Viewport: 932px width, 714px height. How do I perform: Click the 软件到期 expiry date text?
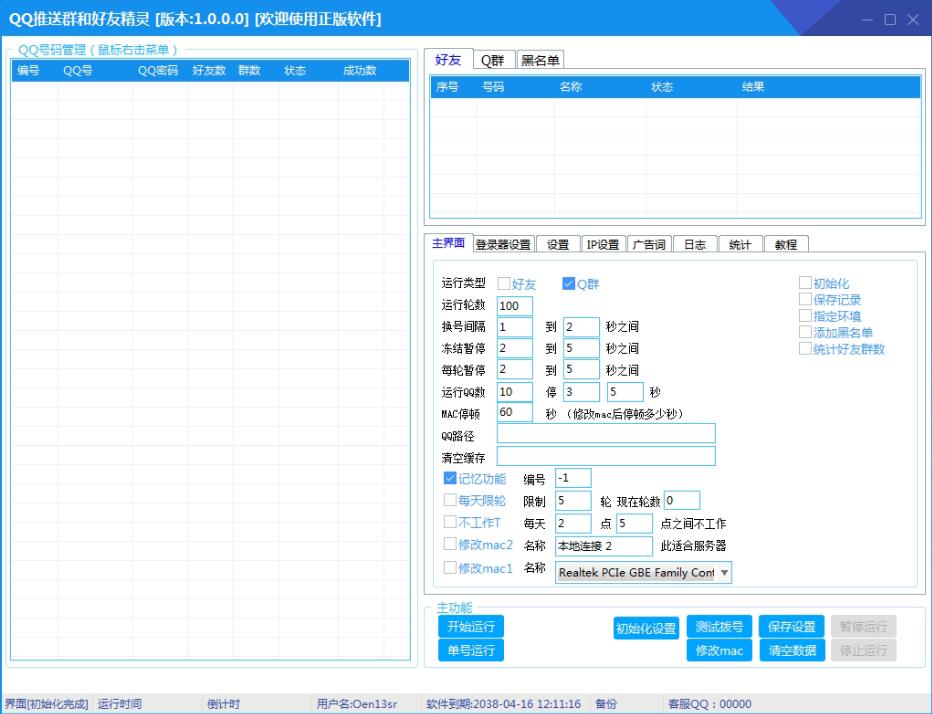click(503, 704)
